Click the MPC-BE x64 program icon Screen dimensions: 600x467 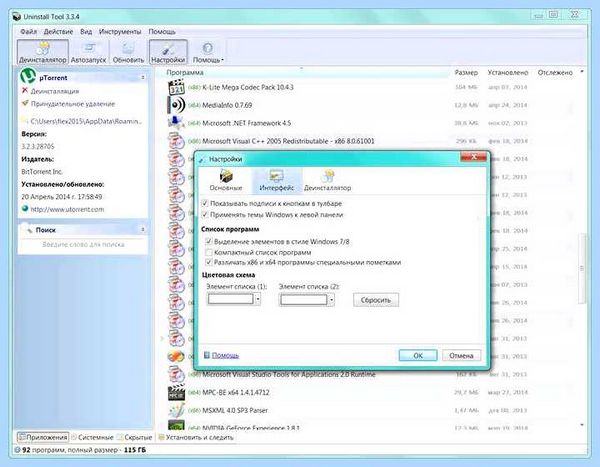point(176,392)
